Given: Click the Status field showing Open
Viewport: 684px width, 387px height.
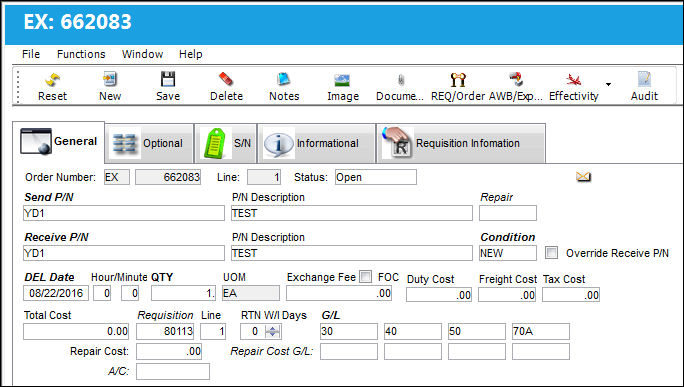Looking at the screenshot, I should pos(376,177).
